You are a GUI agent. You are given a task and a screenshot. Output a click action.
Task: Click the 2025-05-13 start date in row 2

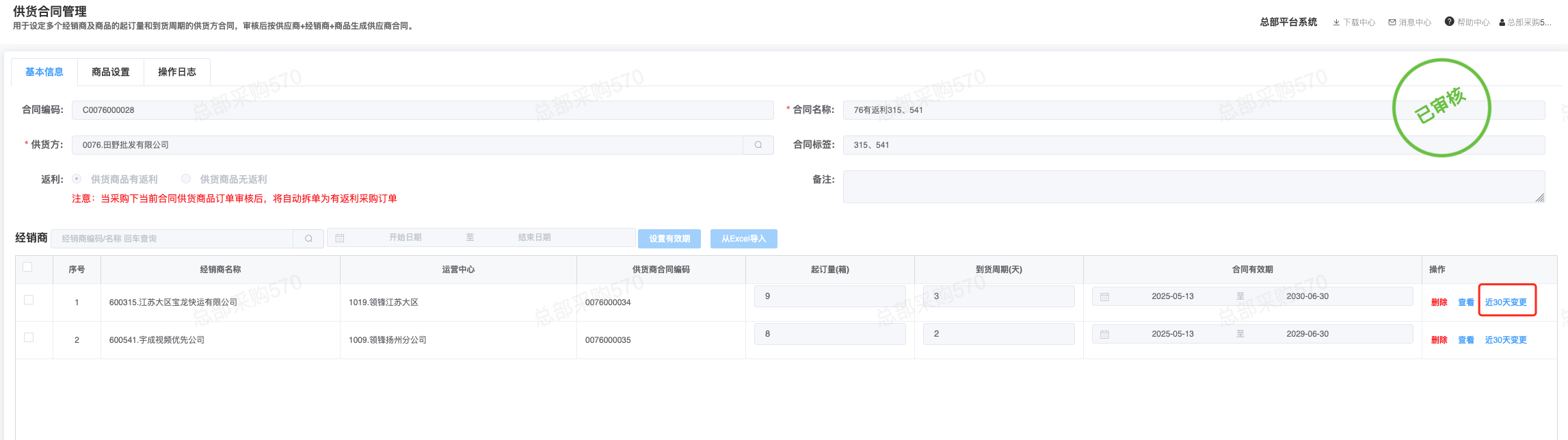pyautogui.click(x=1173, y=334)
